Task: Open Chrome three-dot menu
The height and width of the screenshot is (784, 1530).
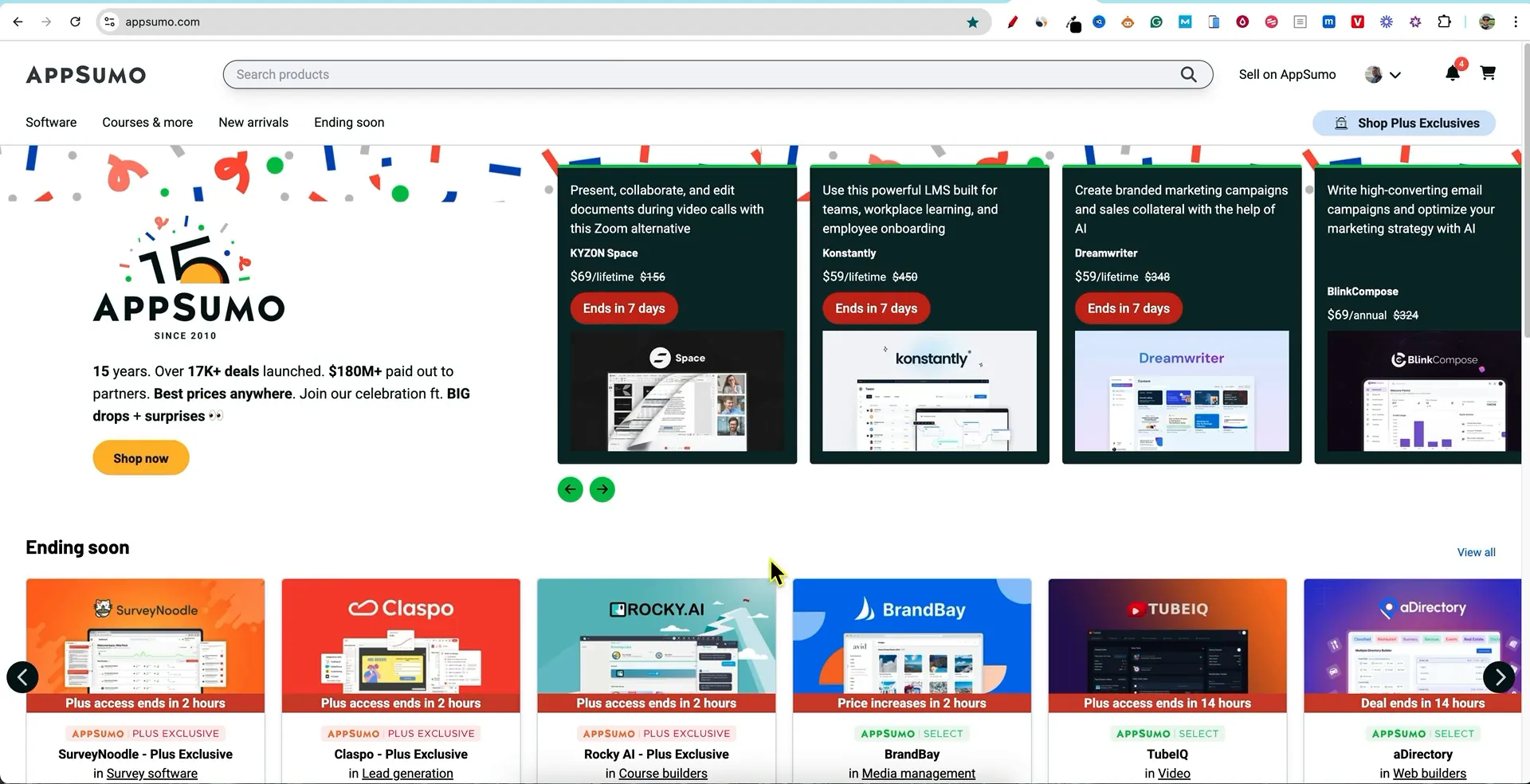Action: pos(1516,22)
